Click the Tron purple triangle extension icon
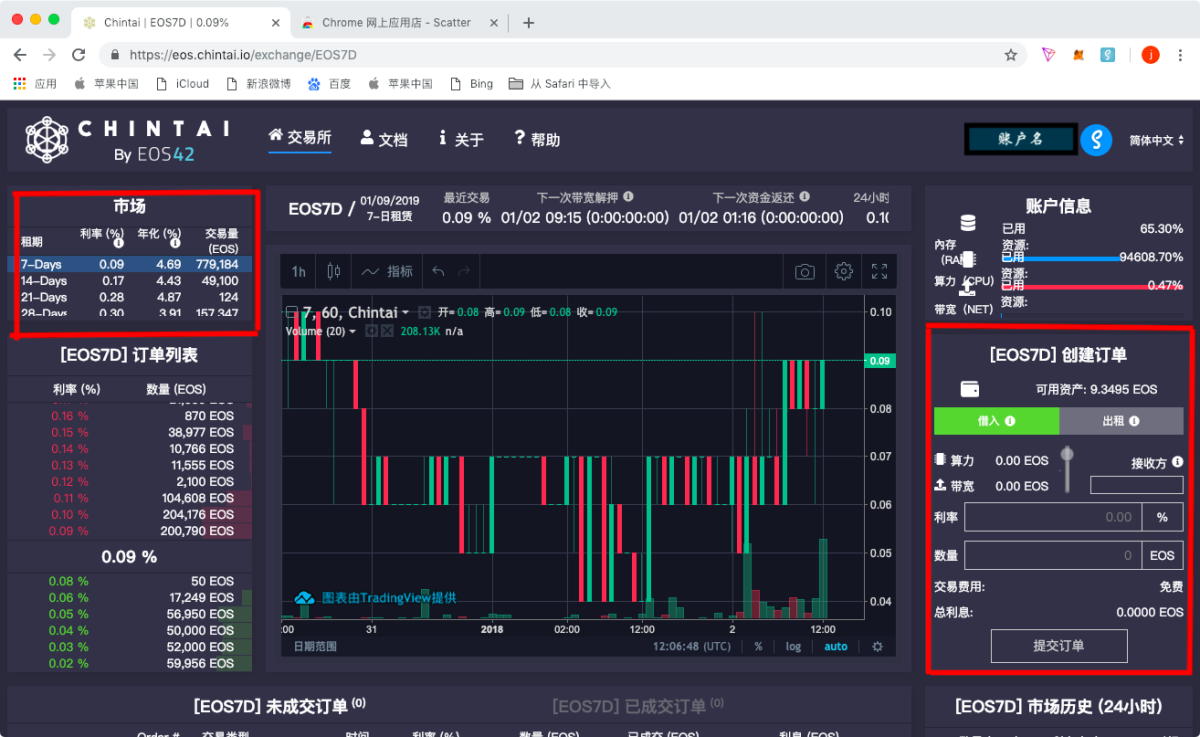Image resolution: width=1200 pixels, height=737 pixels. click(x=1048, y=55)
